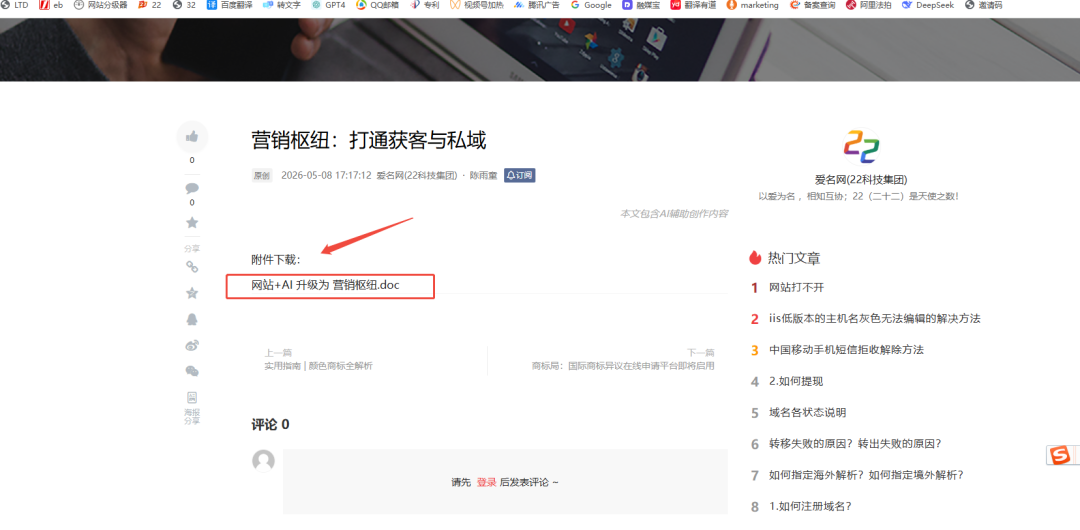This screenshot has height=530, width=1080.
Task: Share to QQ with the bell-shaped icon
Action: 192,319
